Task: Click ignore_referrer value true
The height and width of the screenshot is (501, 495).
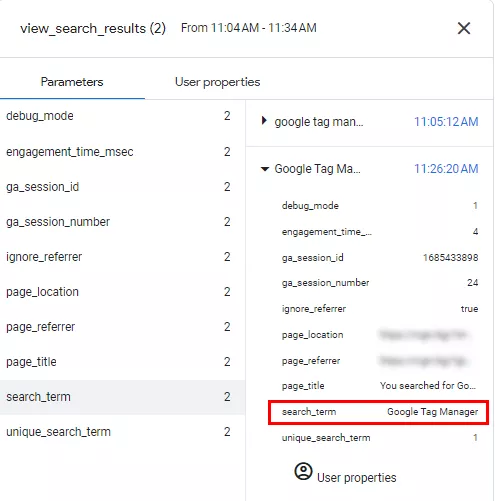Action: (x=469, y=309)
